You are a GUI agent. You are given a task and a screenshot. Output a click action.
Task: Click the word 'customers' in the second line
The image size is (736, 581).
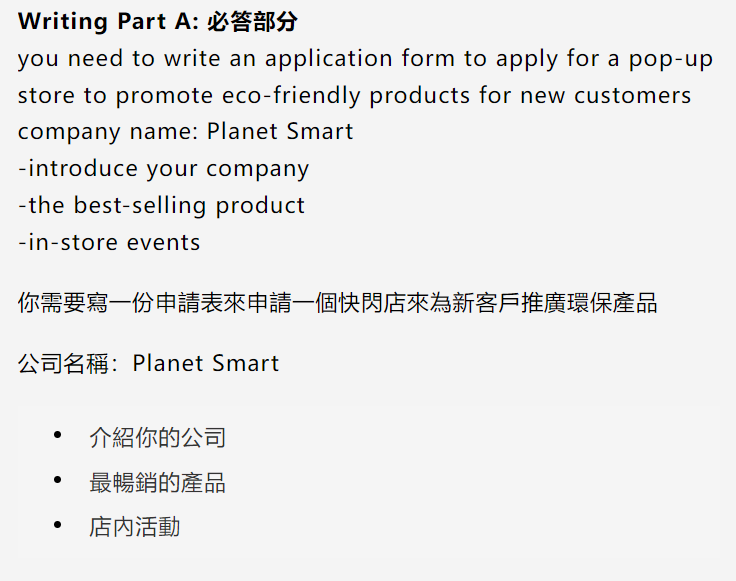coord(632,96)
